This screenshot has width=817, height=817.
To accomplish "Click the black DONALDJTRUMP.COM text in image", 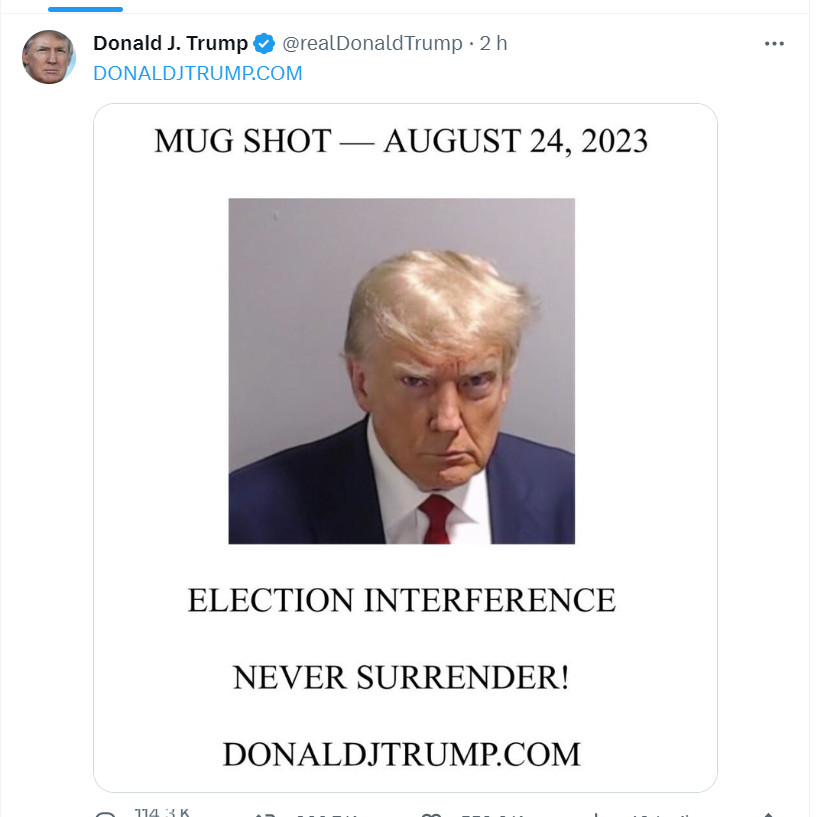I will 401,754.
